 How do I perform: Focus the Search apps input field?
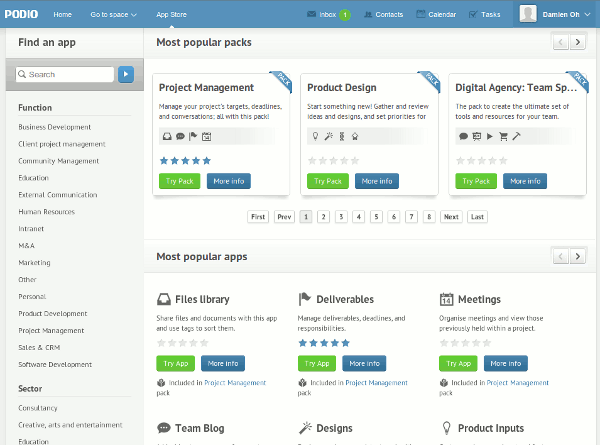click(x=69, y=74)
